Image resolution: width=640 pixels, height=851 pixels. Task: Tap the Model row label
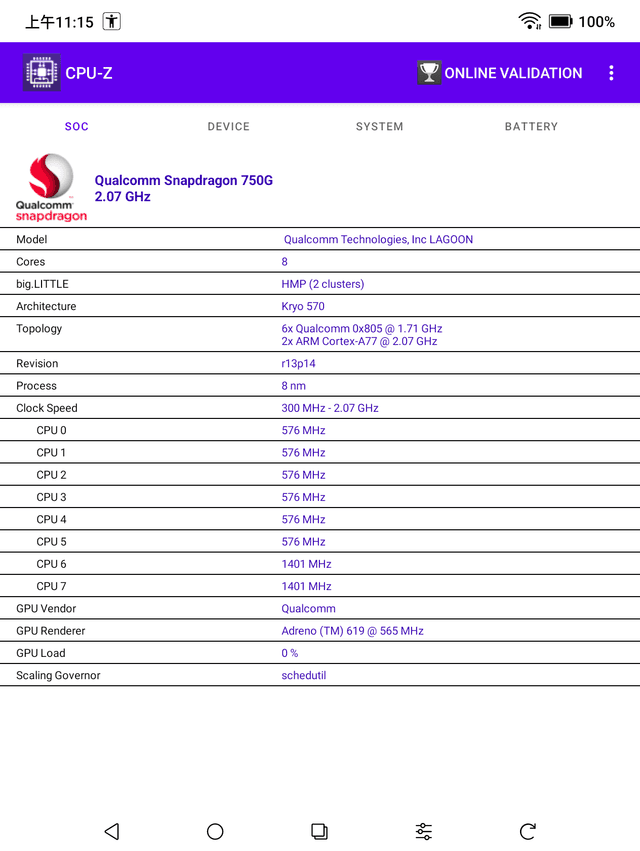tap(31, 239)
